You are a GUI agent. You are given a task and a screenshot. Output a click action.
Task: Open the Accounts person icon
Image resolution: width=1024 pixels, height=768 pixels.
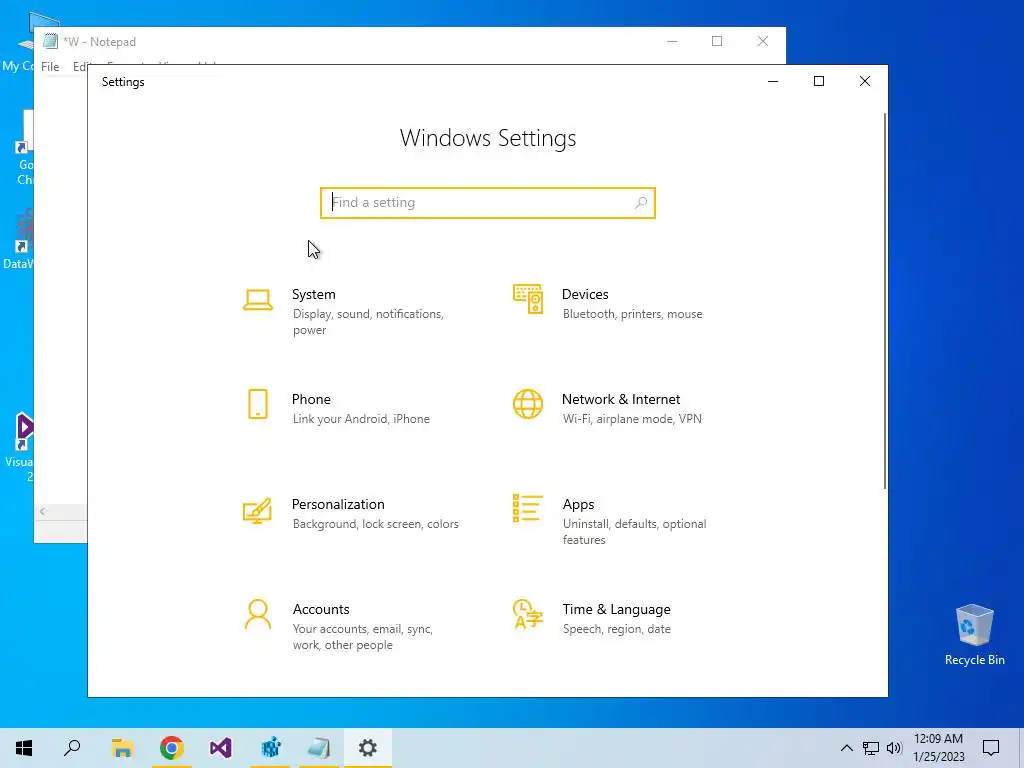[x=258, y=615]
